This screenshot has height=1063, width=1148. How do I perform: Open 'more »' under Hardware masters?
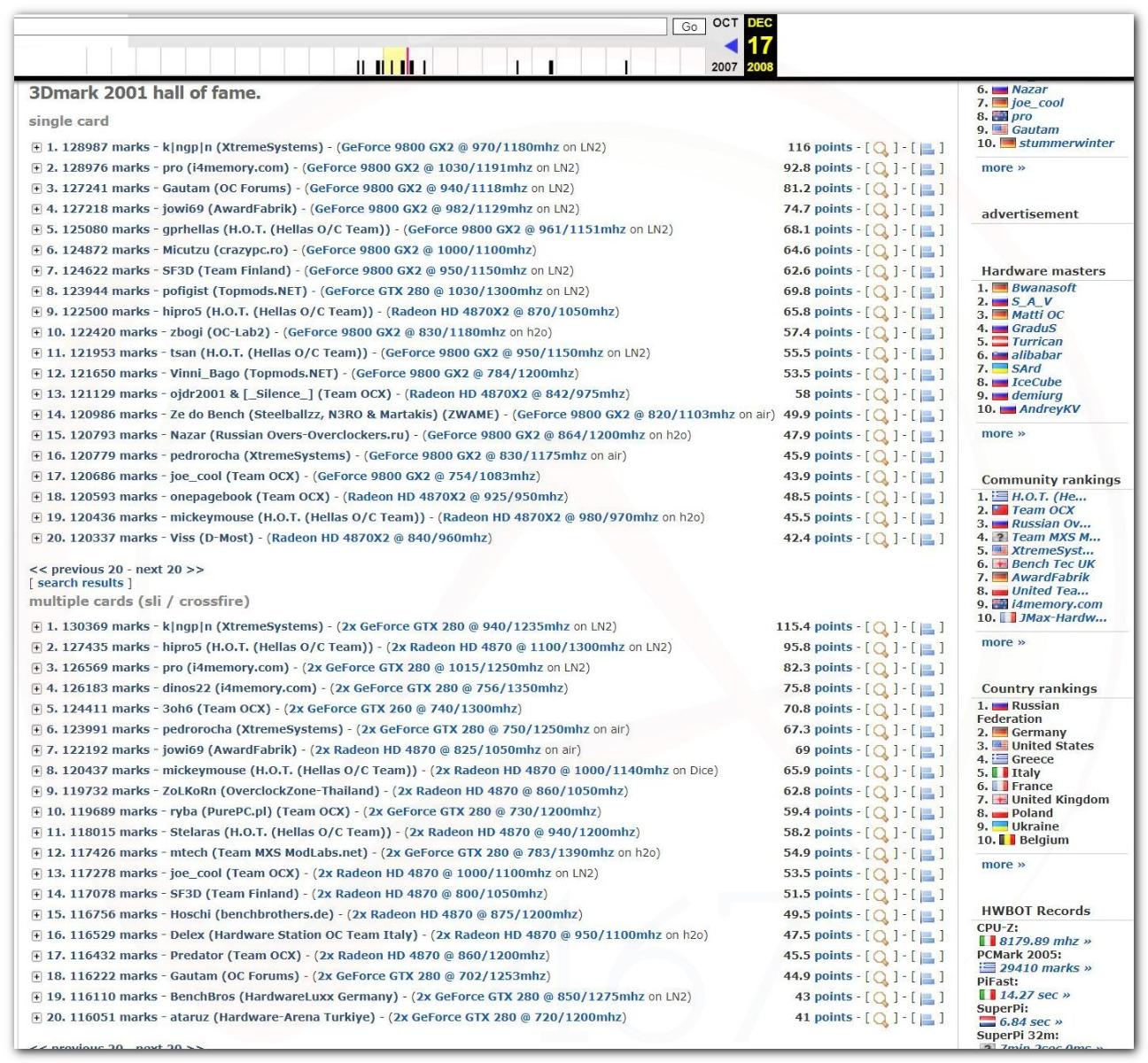1003,433
